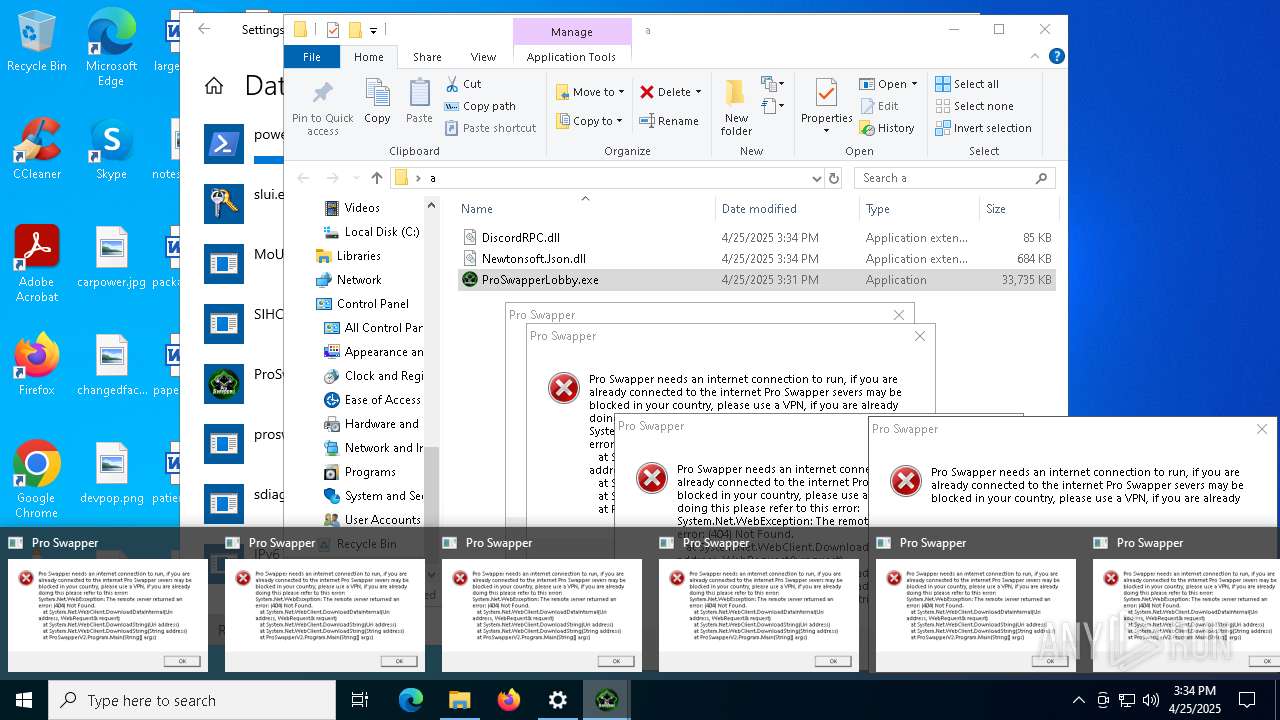Select carpower.jpg desktop file
The height and width of the screenshot is (720, 1280).
click(111, 256)
